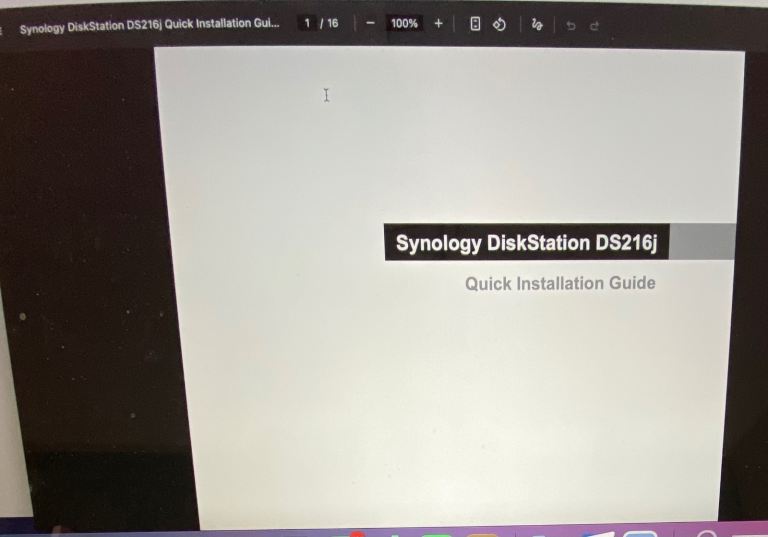768x537 pixels.
Task: Open the sidebar menu icon at toolbar's left edge
Action: pyautogui.click(x=1, y=30)
